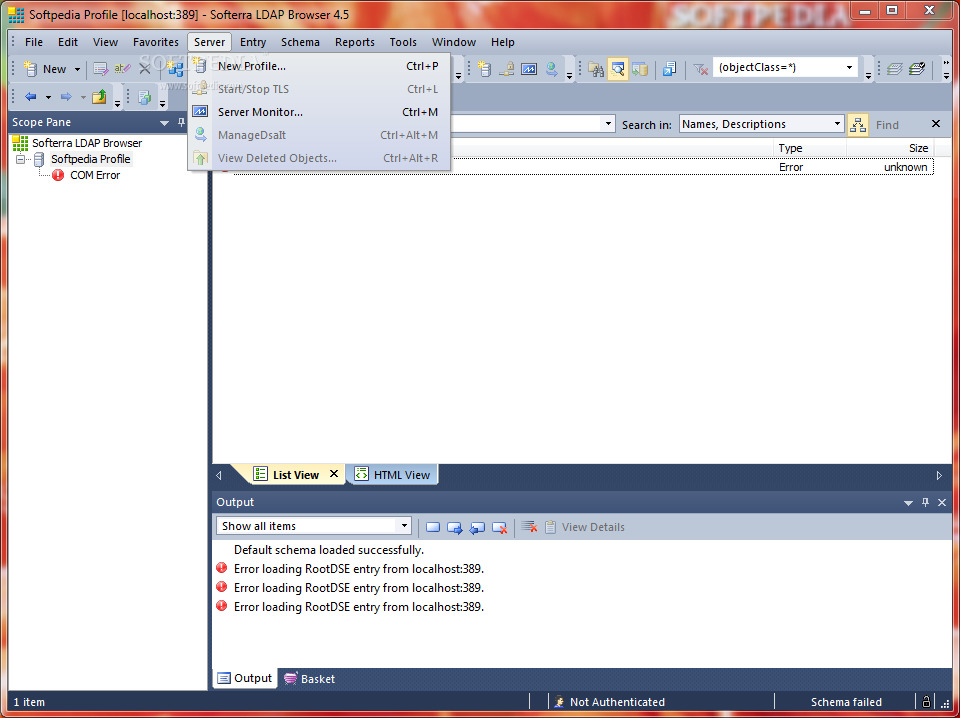Close the List View tab
This screenshot has height=718, width=960.
334,474
